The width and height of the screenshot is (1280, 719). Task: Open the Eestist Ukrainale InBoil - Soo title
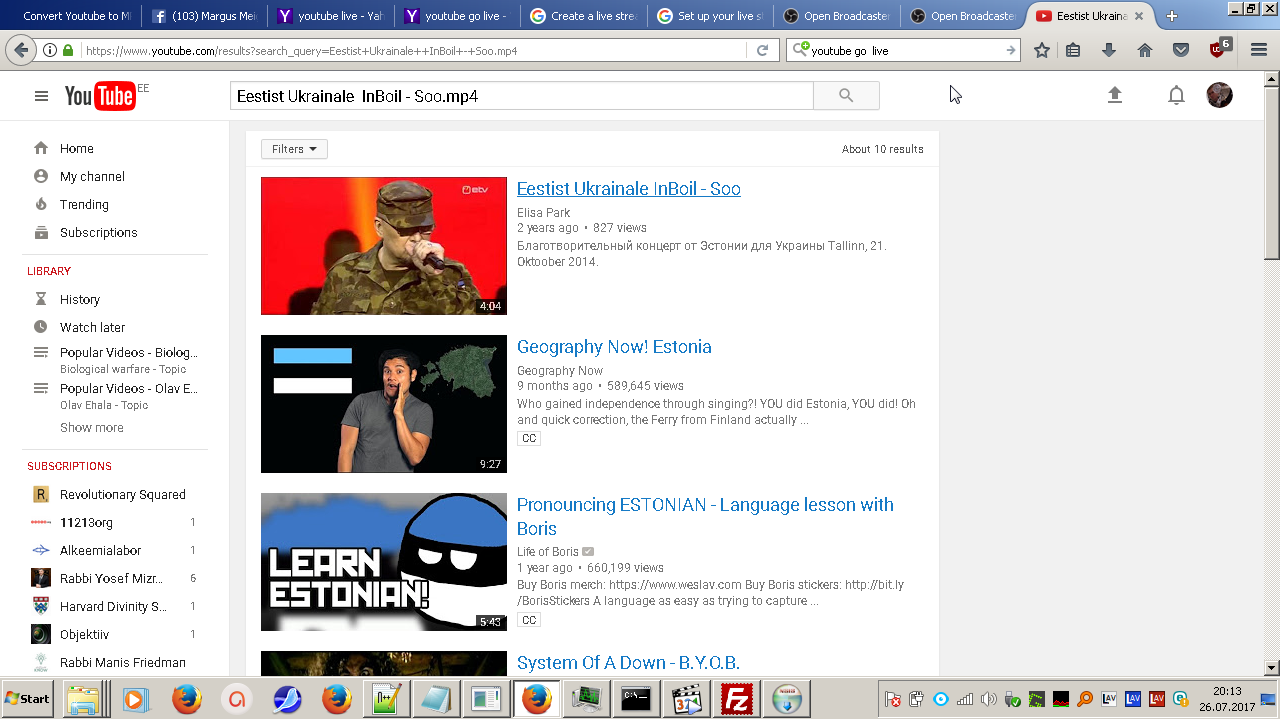pos(628,189)
